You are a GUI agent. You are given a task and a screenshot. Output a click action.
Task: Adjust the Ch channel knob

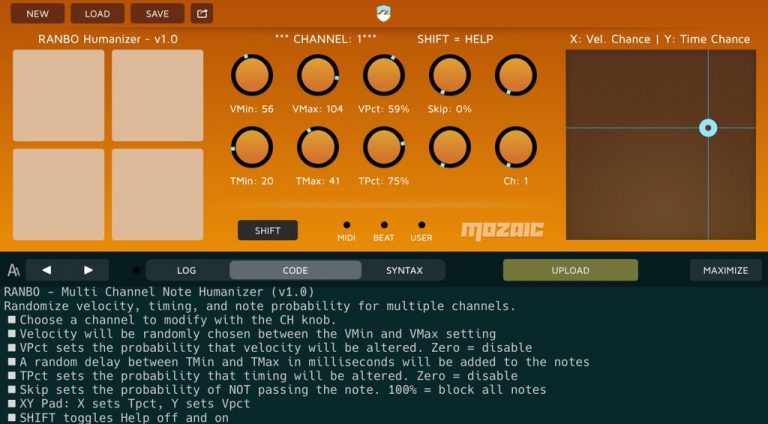coord(516,147)
